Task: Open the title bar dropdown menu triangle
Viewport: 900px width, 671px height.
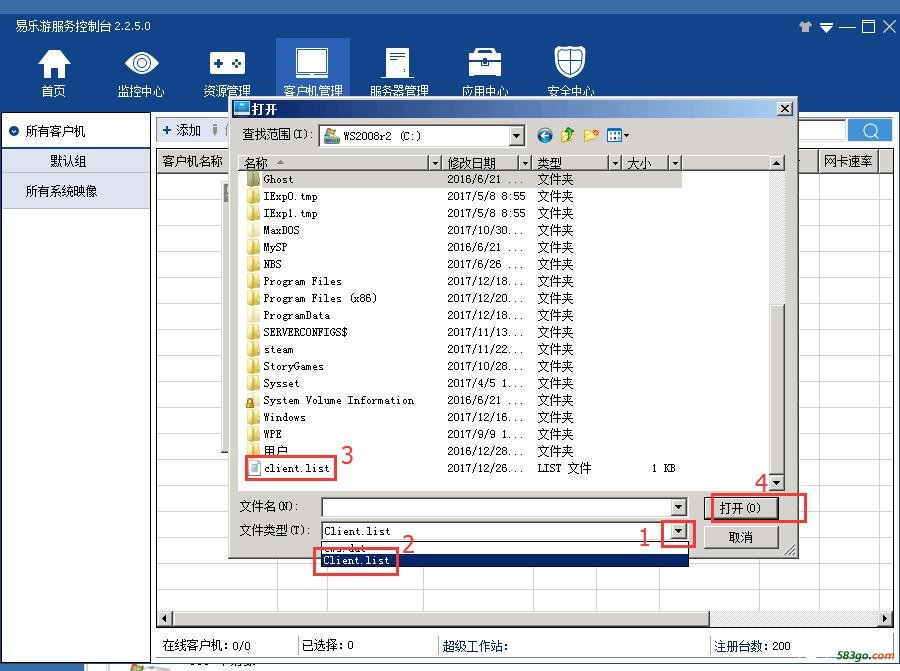Action: pos(826,27)
